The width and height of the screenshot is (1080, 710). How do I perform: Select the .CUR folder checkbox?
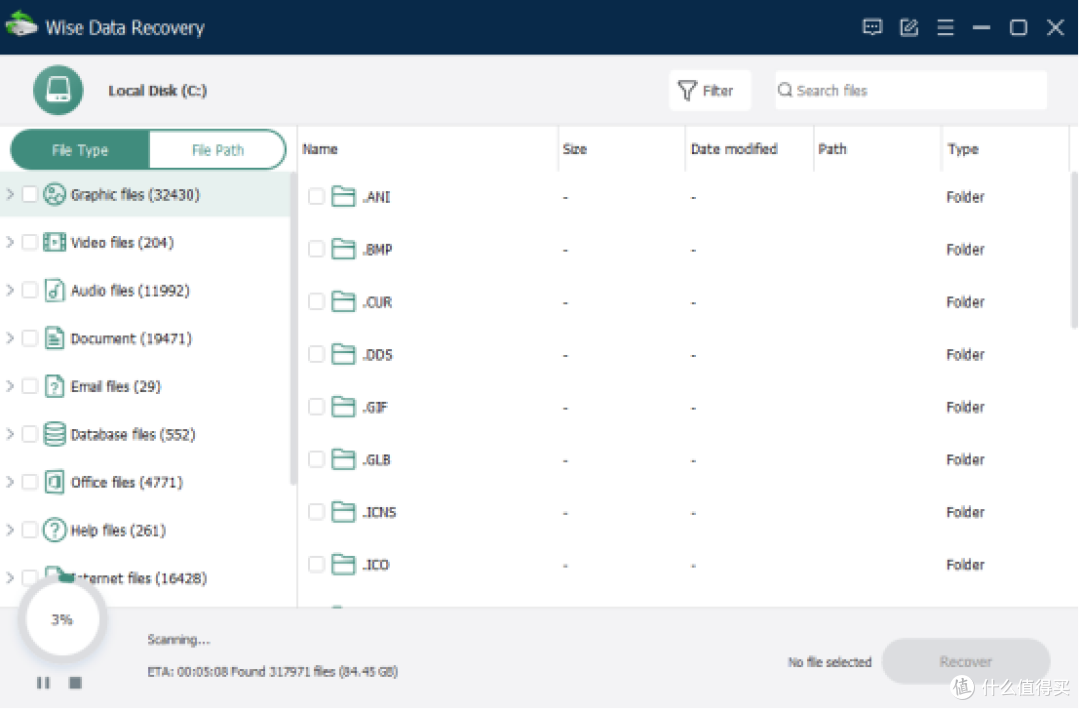point(316,302)
